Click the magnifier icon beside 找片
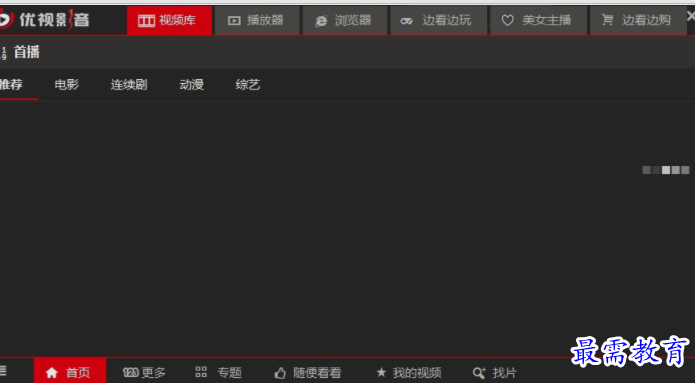 pyautogui.click(x=479, y=372)
